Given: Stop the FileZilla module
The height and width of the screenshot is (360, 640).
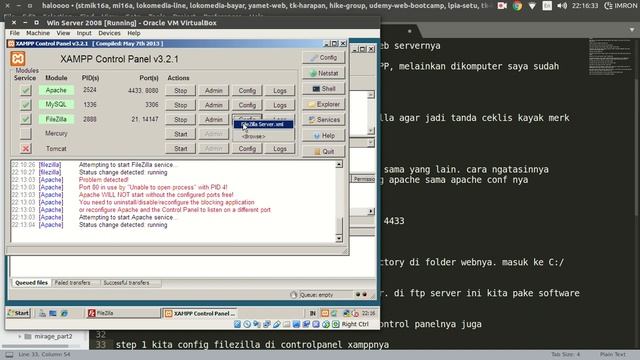Looking at the screenshot, I should coord(180,120).
